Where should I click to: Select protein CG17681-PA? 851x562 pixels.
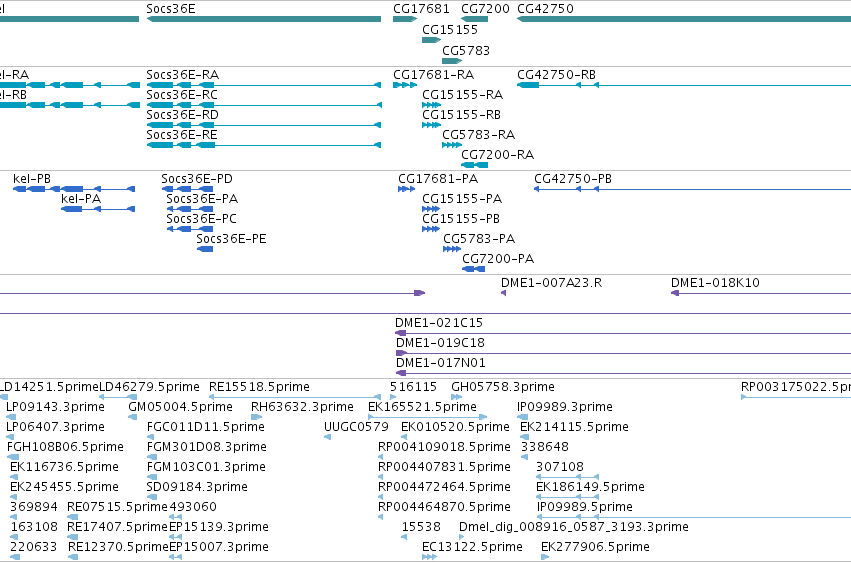point(438,179)
